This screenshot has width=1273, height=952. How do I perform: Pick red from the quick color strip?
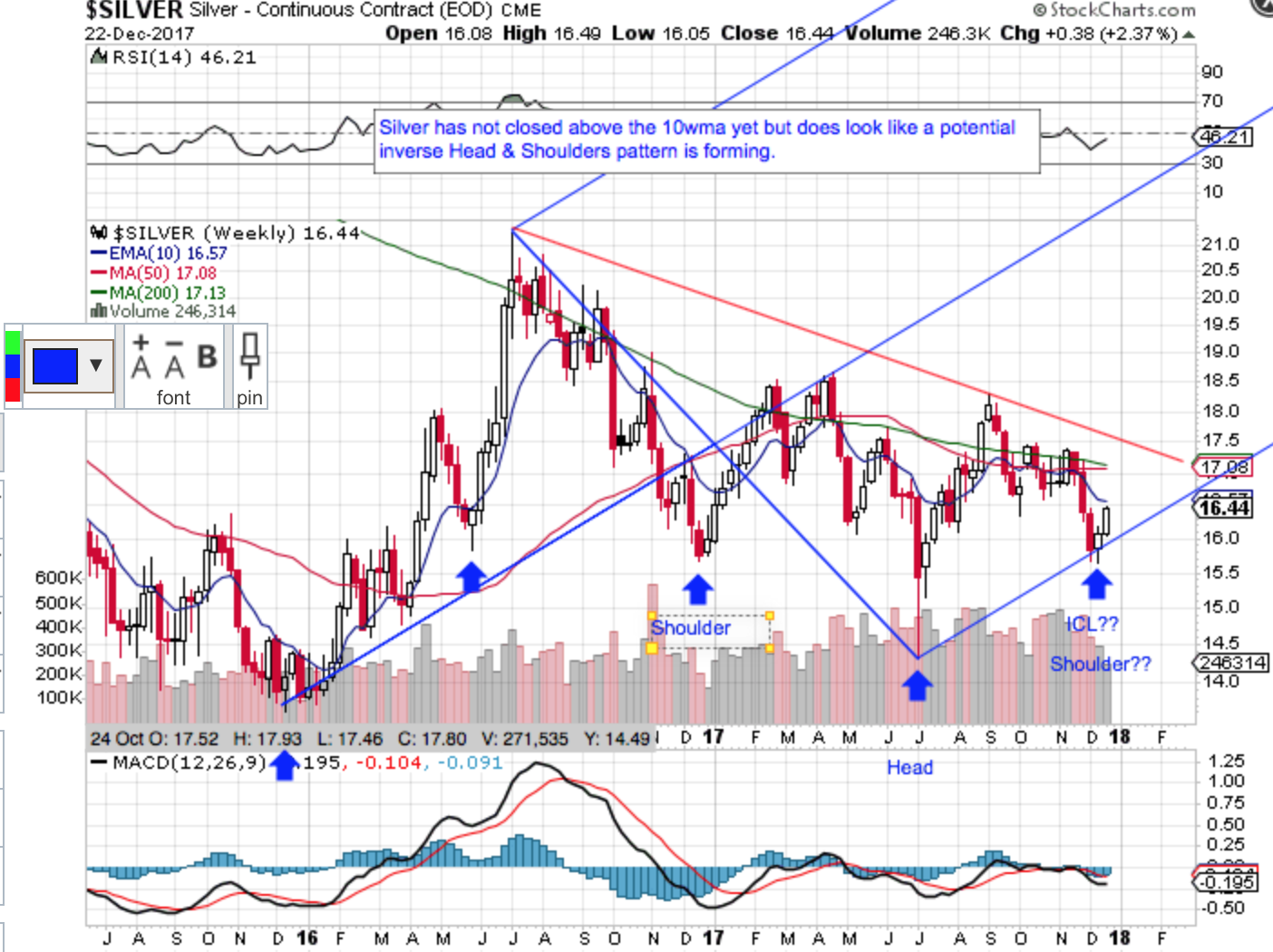pyautogui.click(x=13, y=391)
